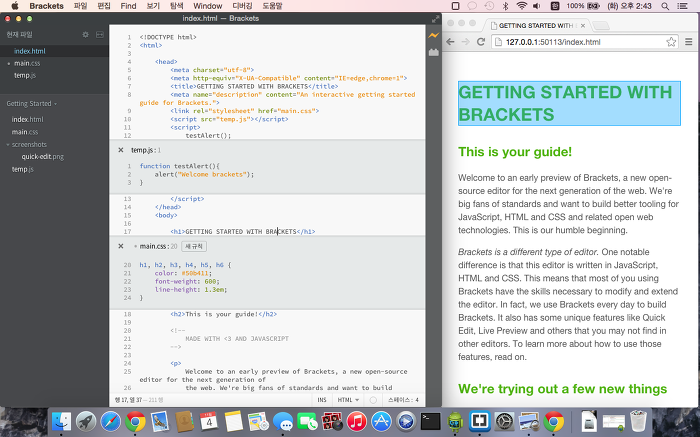The image size is (700, 437).
Task: Click the Bluetooth icon in menu bar
Action: 505,6
